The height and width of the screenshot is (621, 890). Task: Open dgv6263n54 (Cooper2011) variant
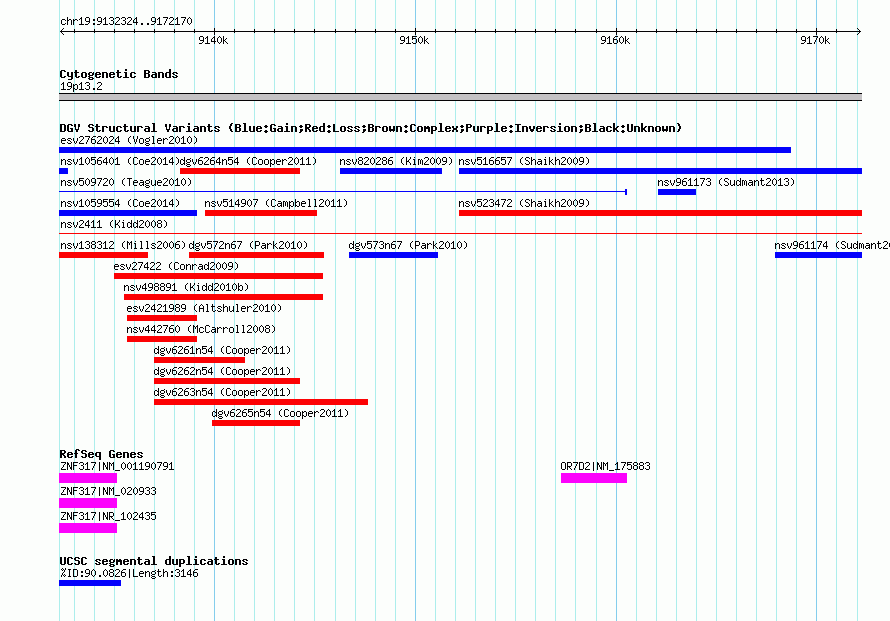click(x=222, y=392)
